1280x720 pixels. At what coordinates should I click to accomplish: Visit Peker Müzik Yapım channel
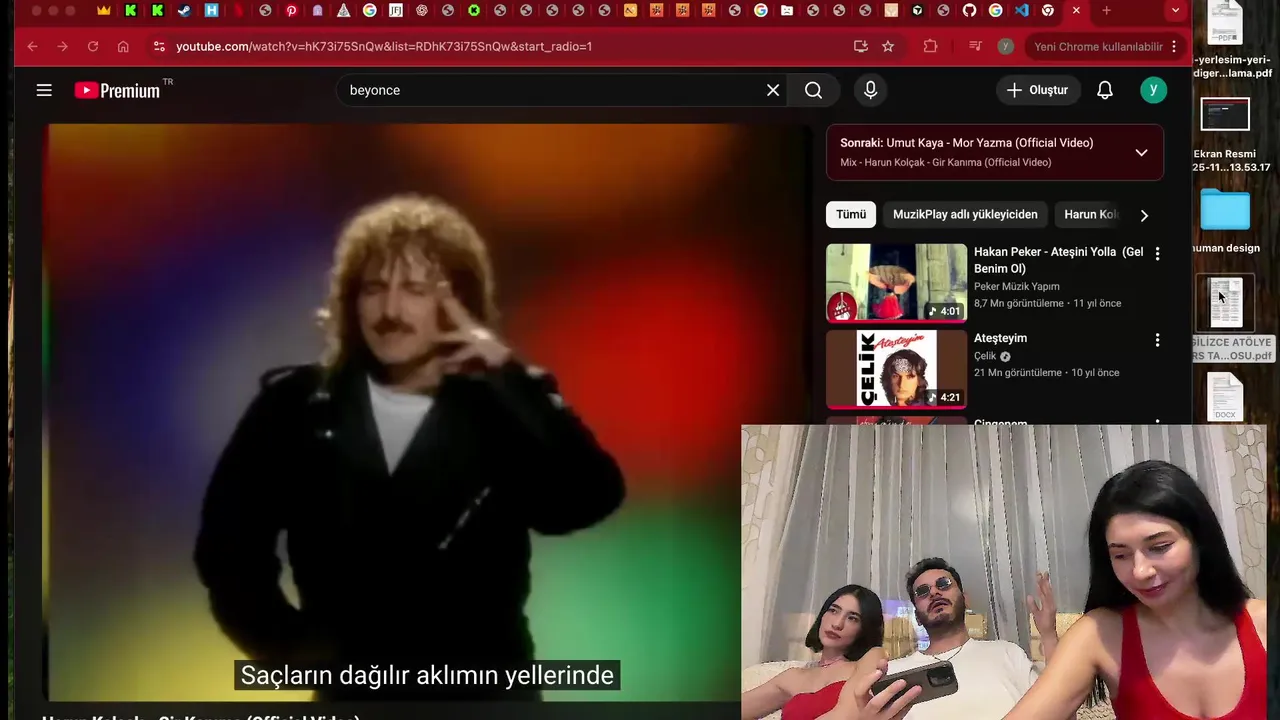1017,286
